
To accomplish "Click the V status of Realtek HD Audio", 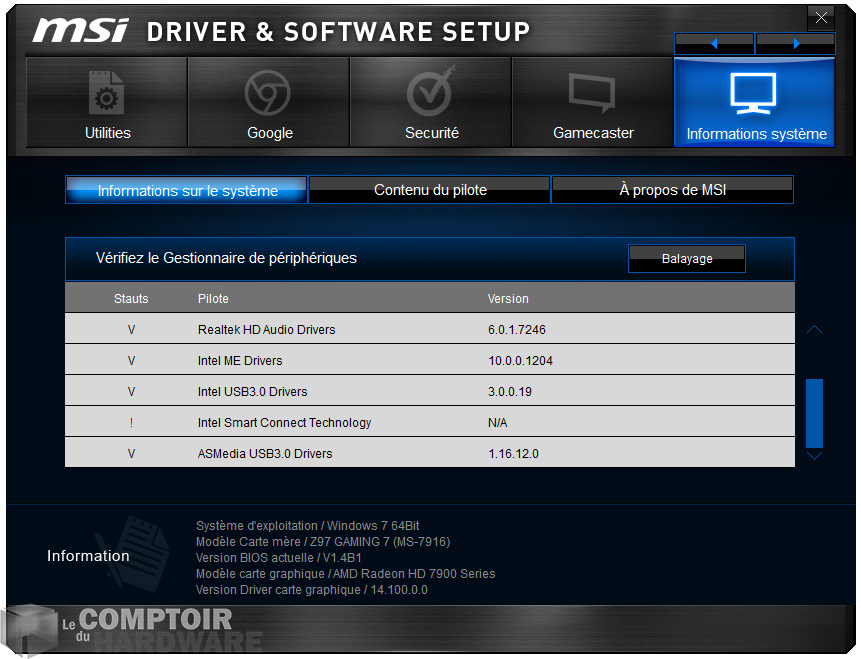I will (x=131, y=330).
